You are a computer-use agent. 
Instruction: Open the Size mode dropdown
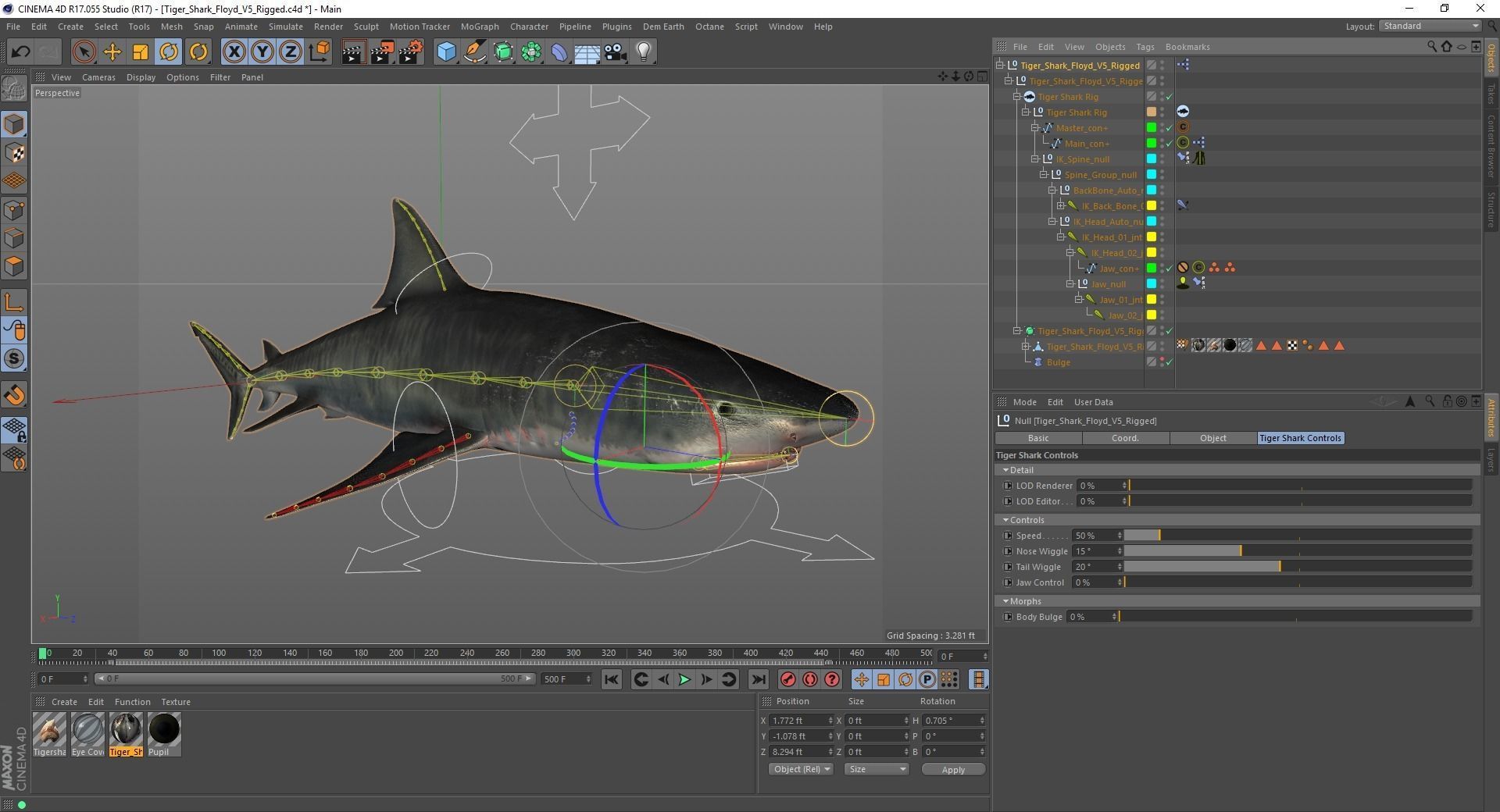pyautogui.click(x=876, y=769)
